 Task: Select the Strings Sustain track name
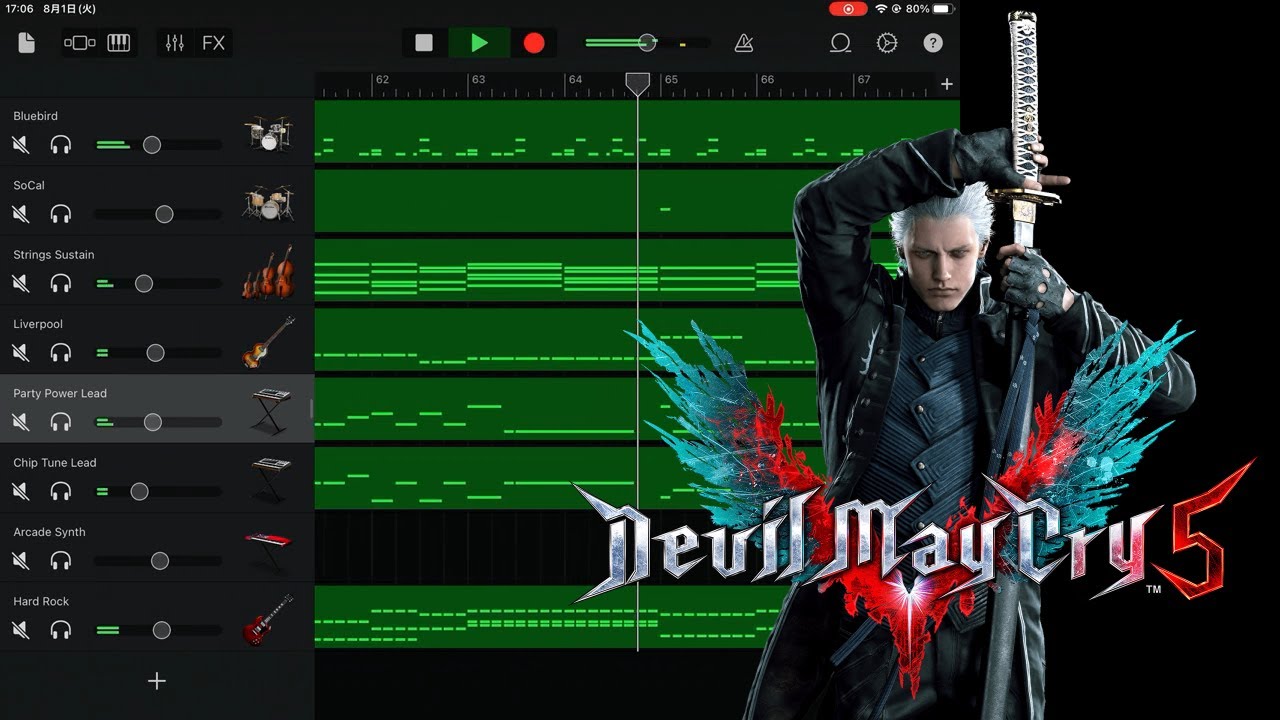54,255
